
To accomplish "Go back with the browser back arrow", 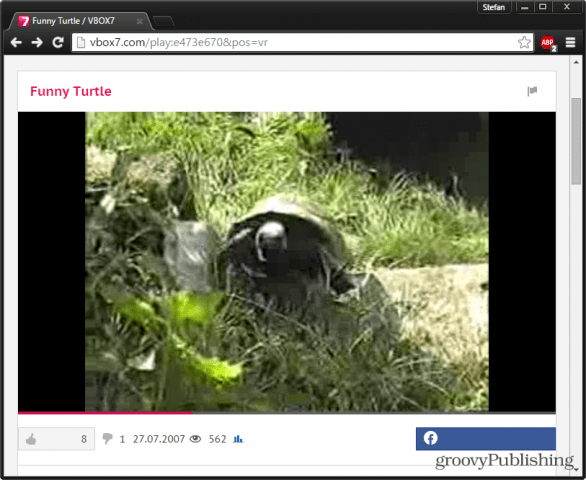I will click(x=16, y=43).
